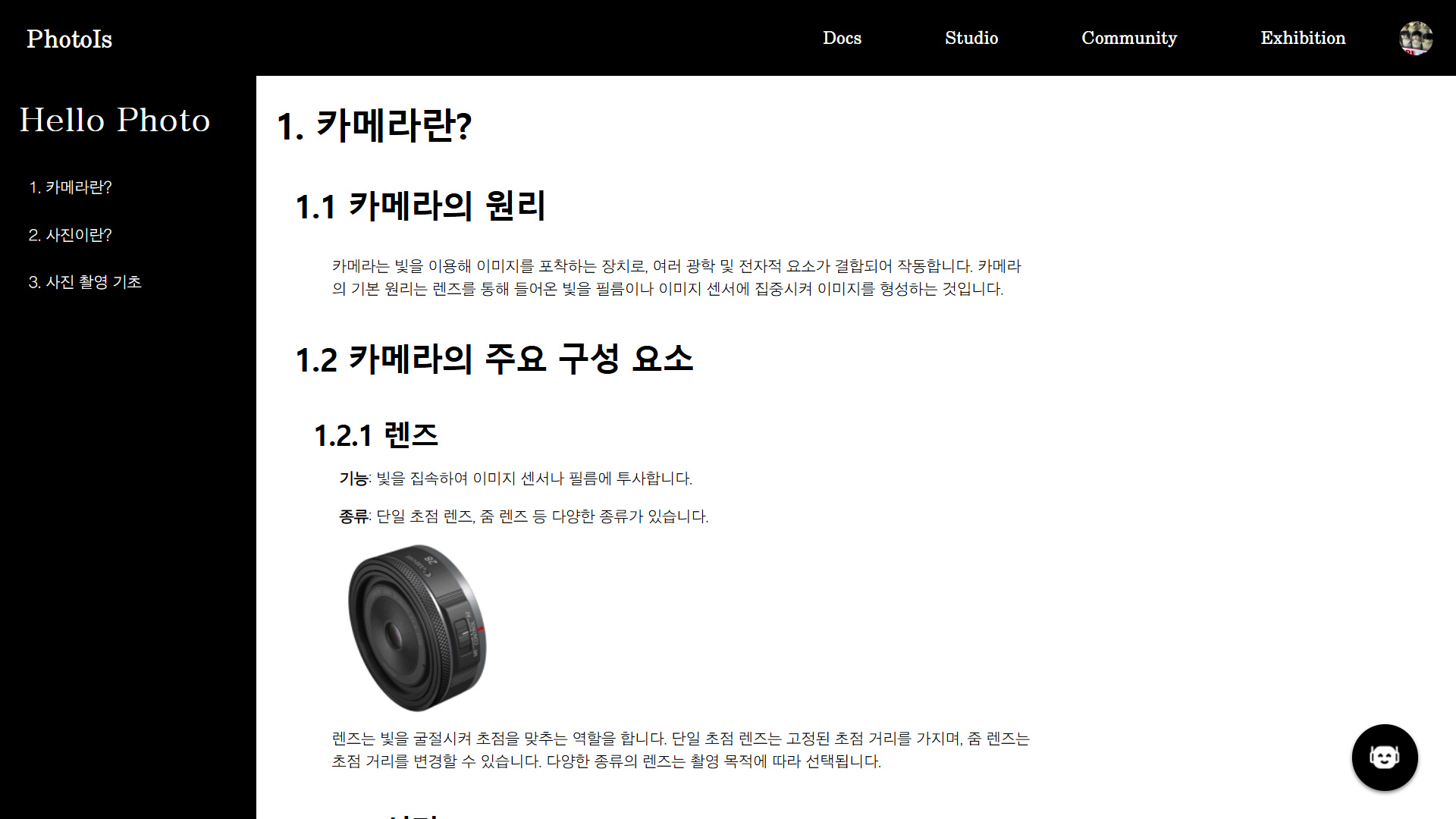Click the PhotoIs logo

click(x=70, y=39)
